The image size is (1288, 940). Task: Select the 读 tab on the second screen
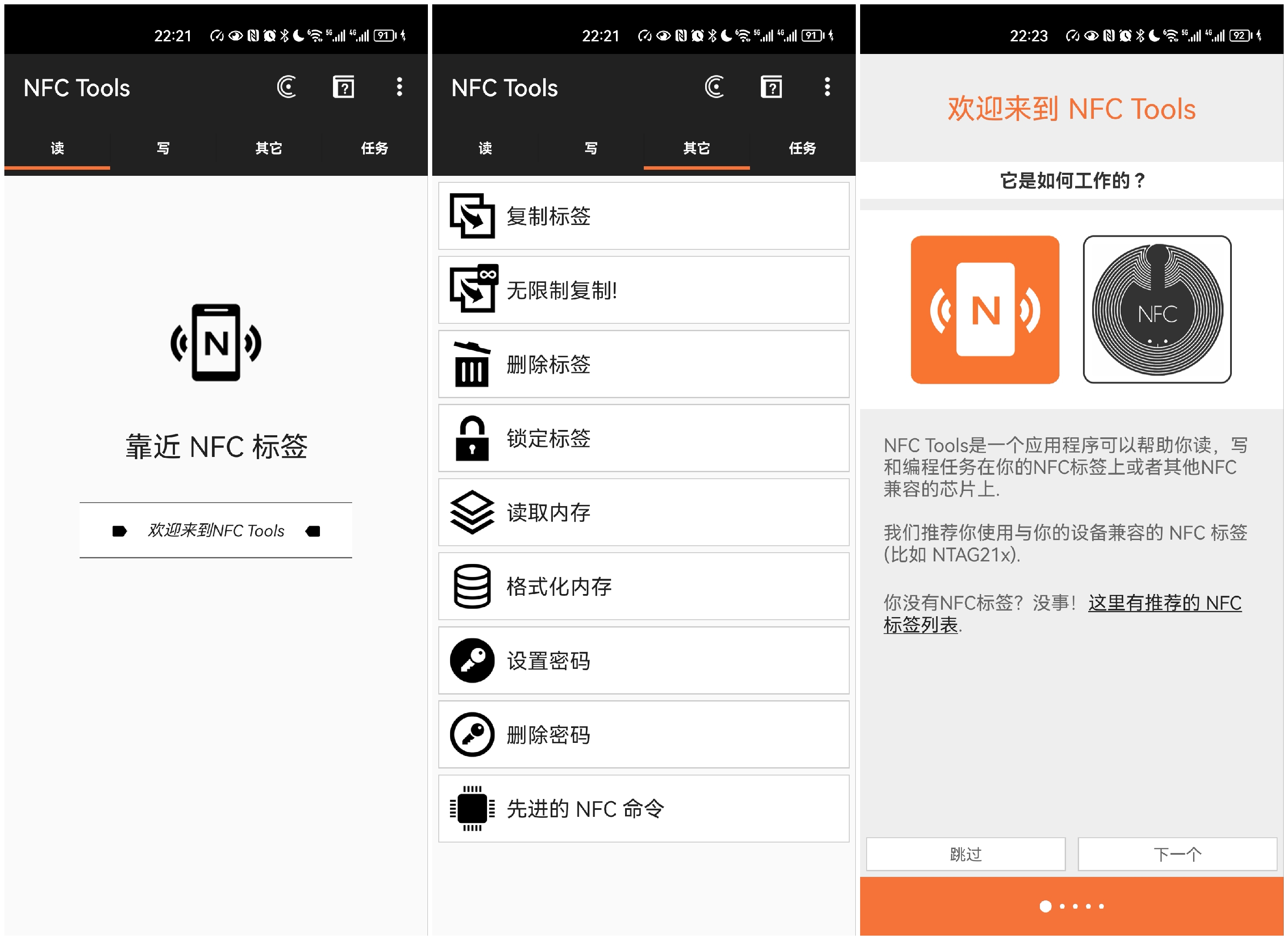click(x=485, y=148)
